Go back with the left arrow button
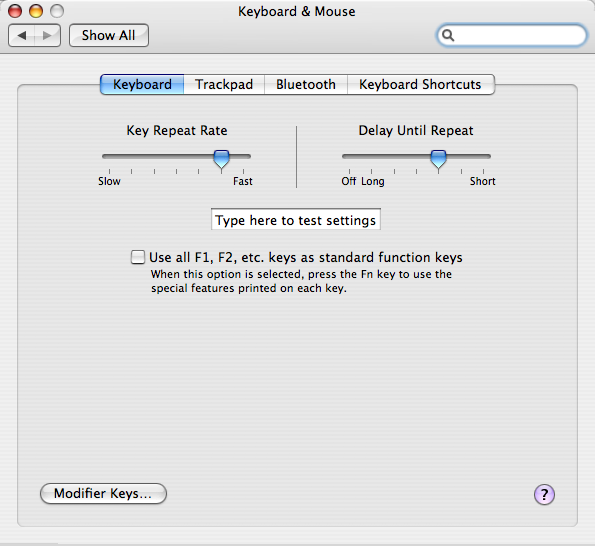Image resolution: width=595 pixels, height=546 pixels. click(21, 36)
